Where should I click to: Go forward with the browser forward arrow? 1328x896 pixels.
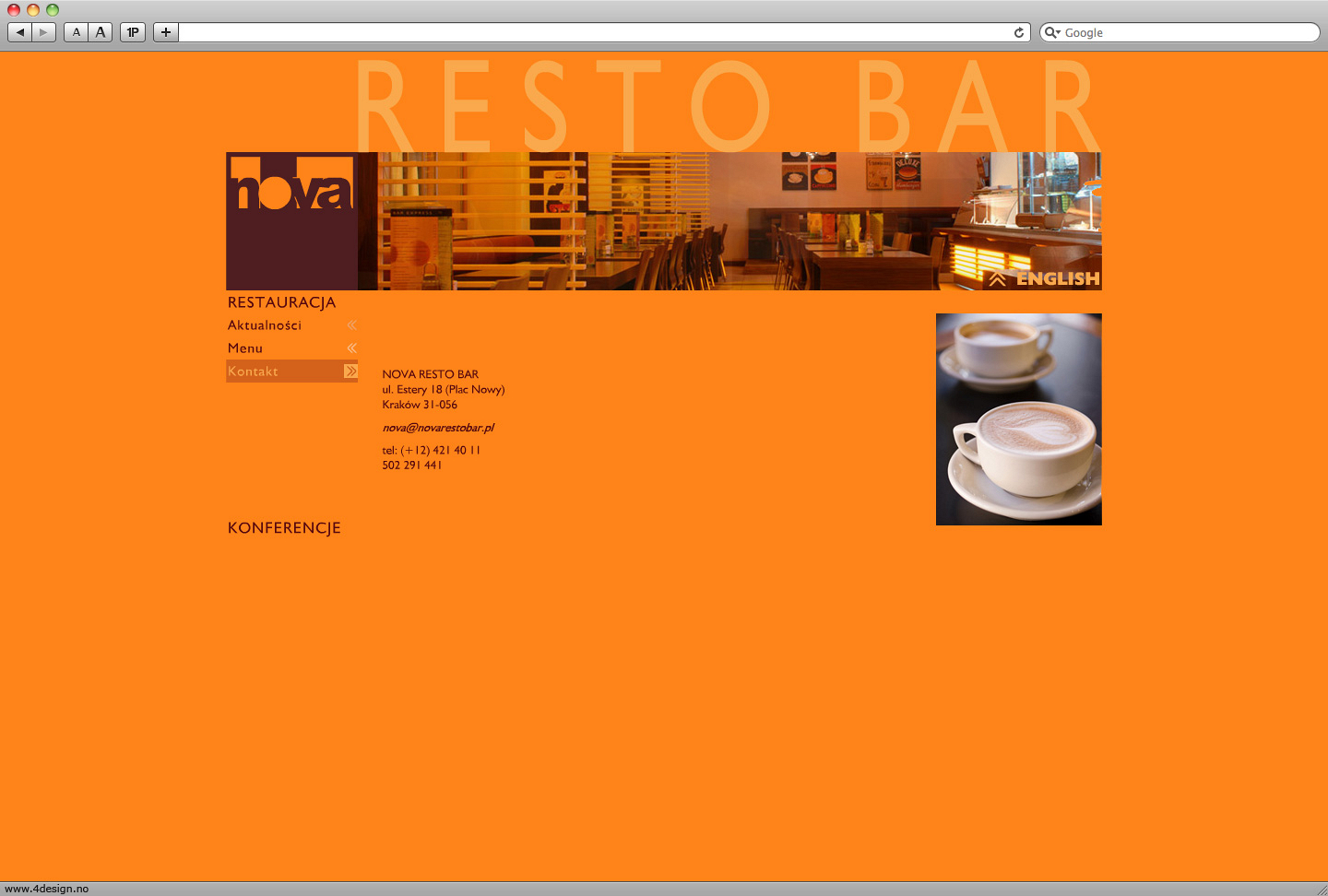43,32
